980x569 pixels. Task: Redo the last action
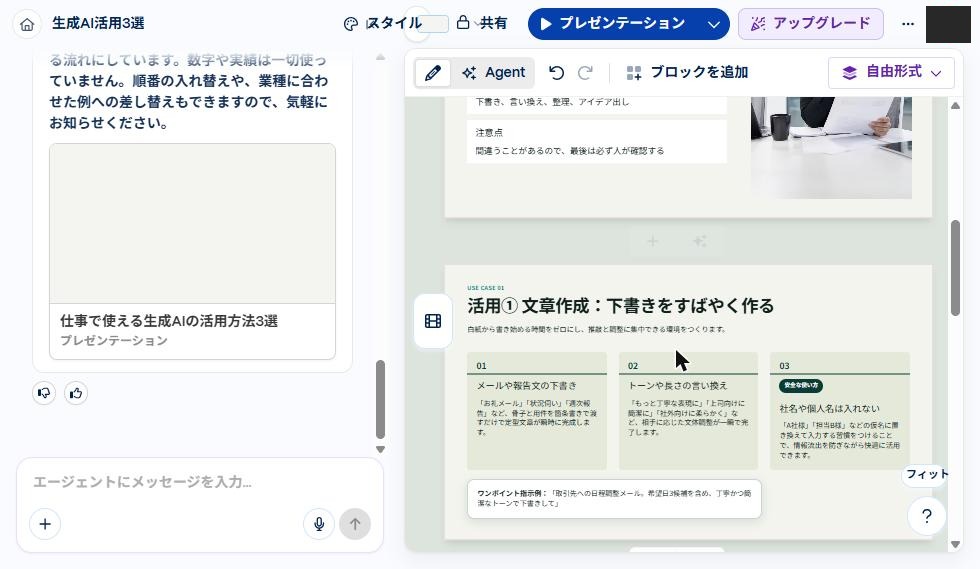[585, 73]
